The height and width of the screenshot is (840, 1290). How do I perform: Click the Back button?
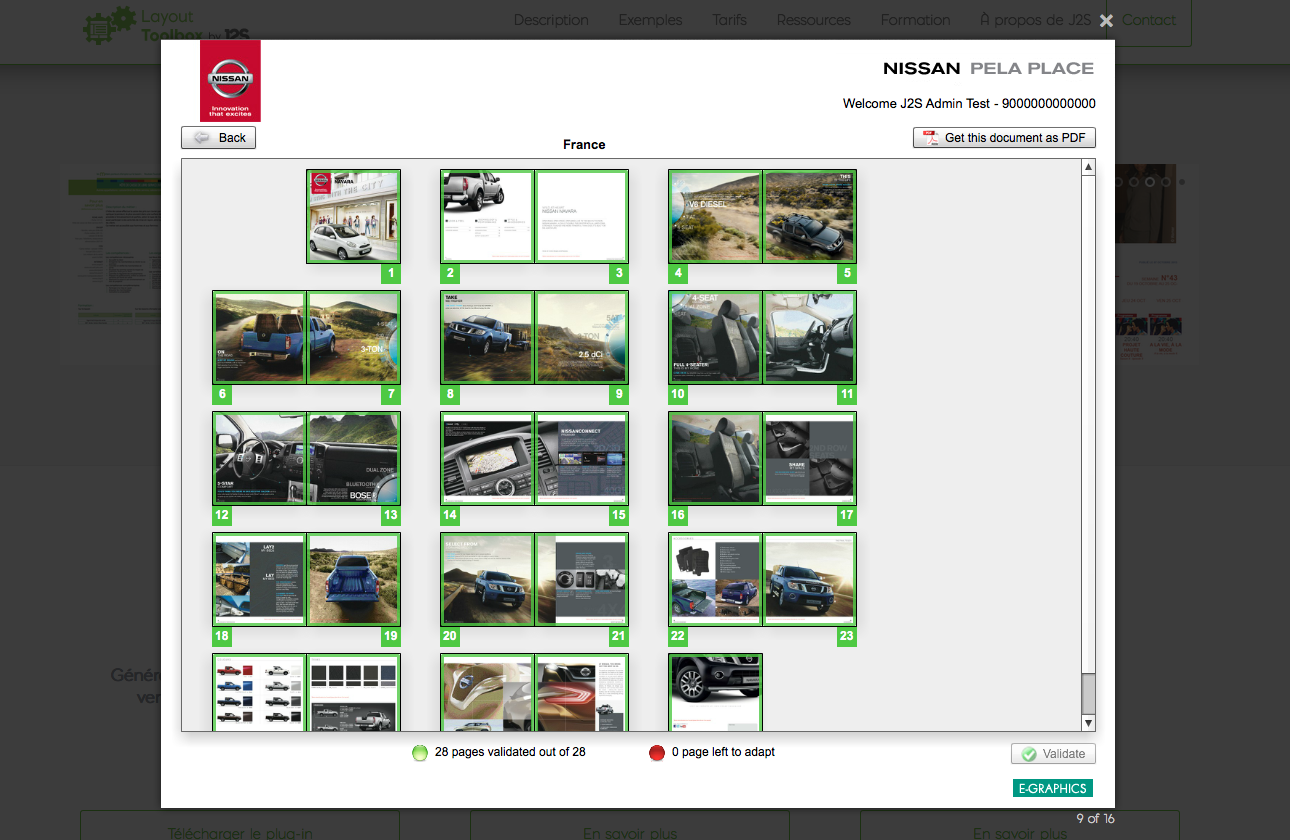tap(219, 138)
